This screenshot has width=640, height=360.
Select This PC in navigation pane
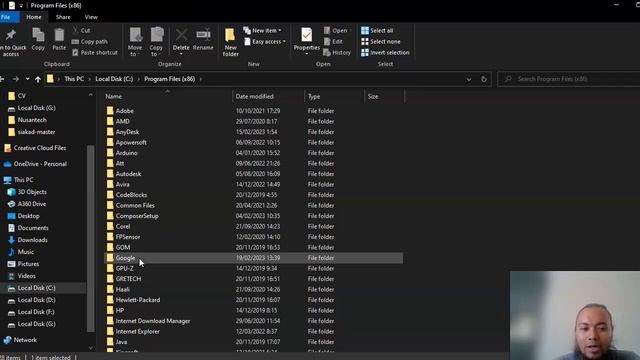[x=23, y=180]
